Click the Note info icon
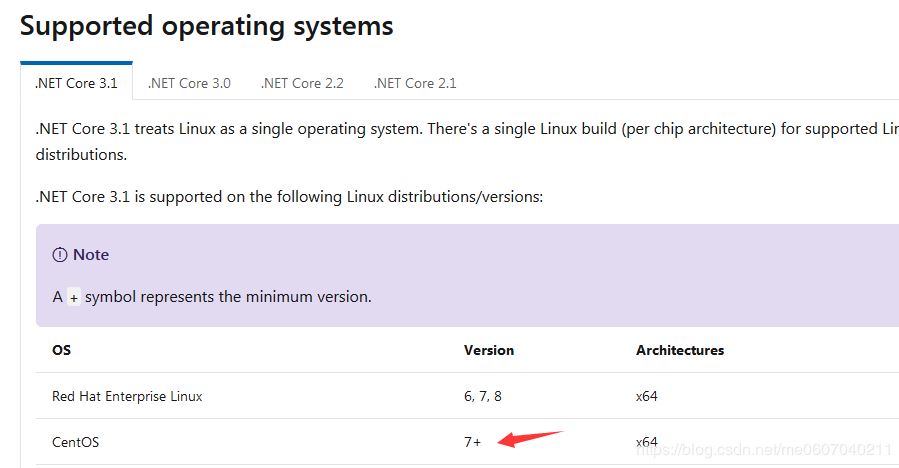Screen dimensions: 899x468 click(59, 255)
